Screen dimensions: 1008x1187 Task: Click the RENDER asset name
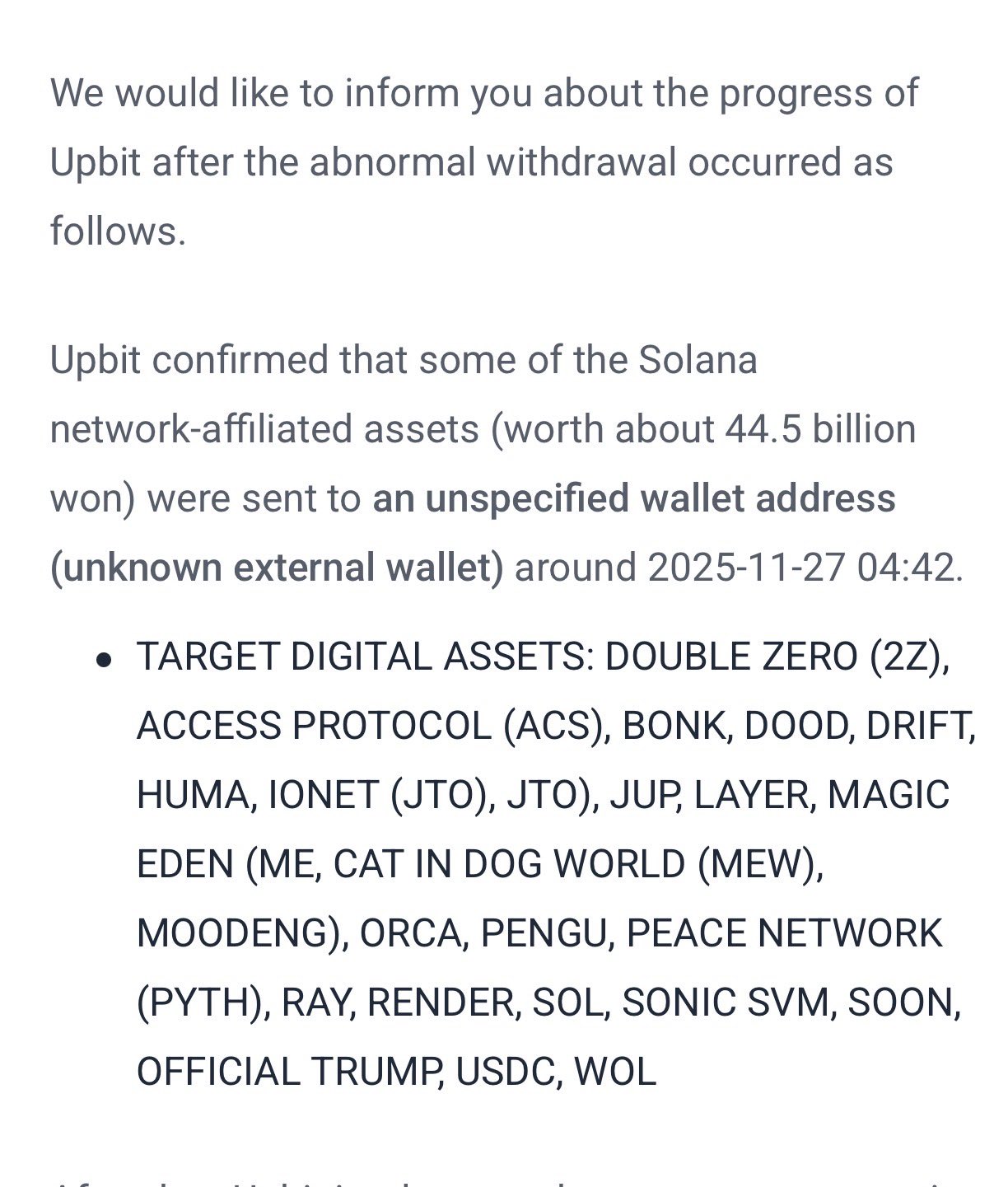tap(442, 1003)
